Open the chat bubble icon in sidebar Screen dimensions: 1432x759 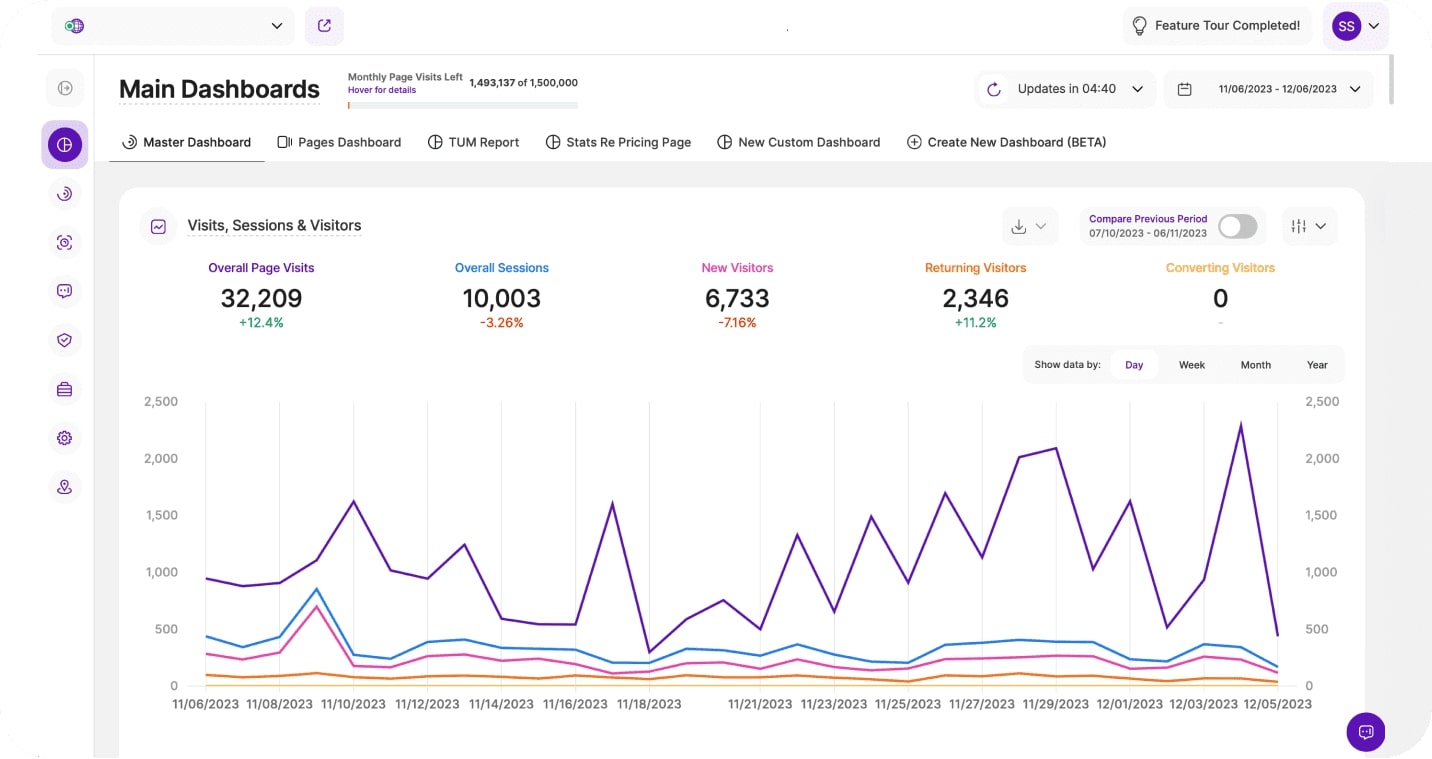tap(65, 291)
